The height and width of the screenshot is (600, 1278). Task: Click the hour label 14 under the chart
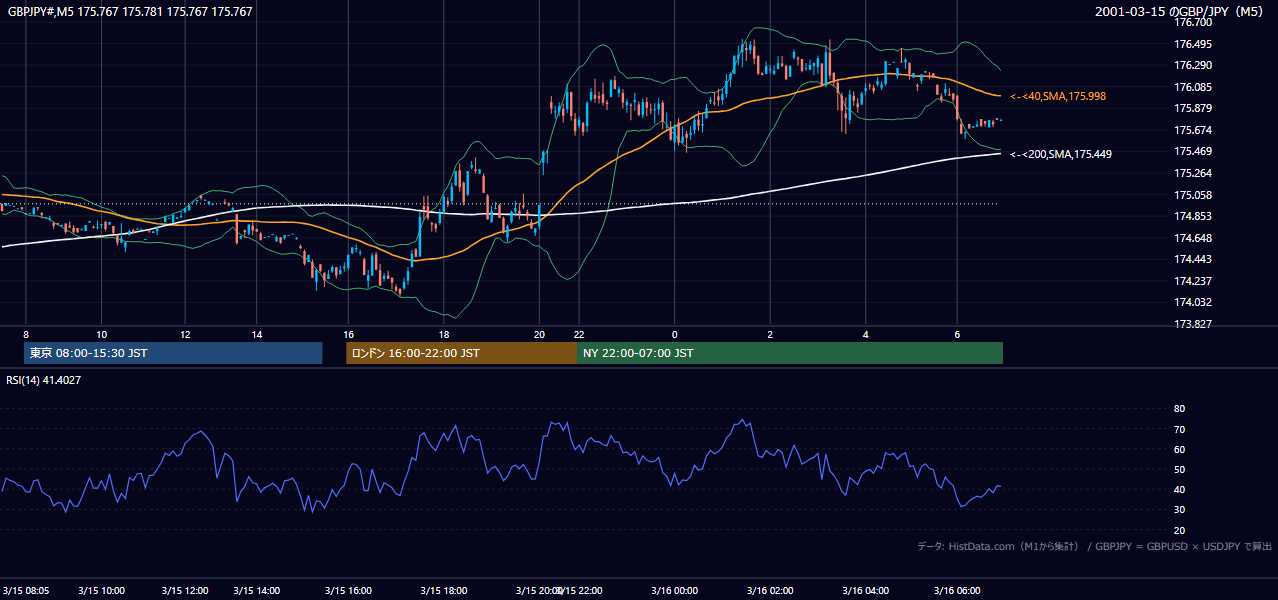click(x=257, y=334)
